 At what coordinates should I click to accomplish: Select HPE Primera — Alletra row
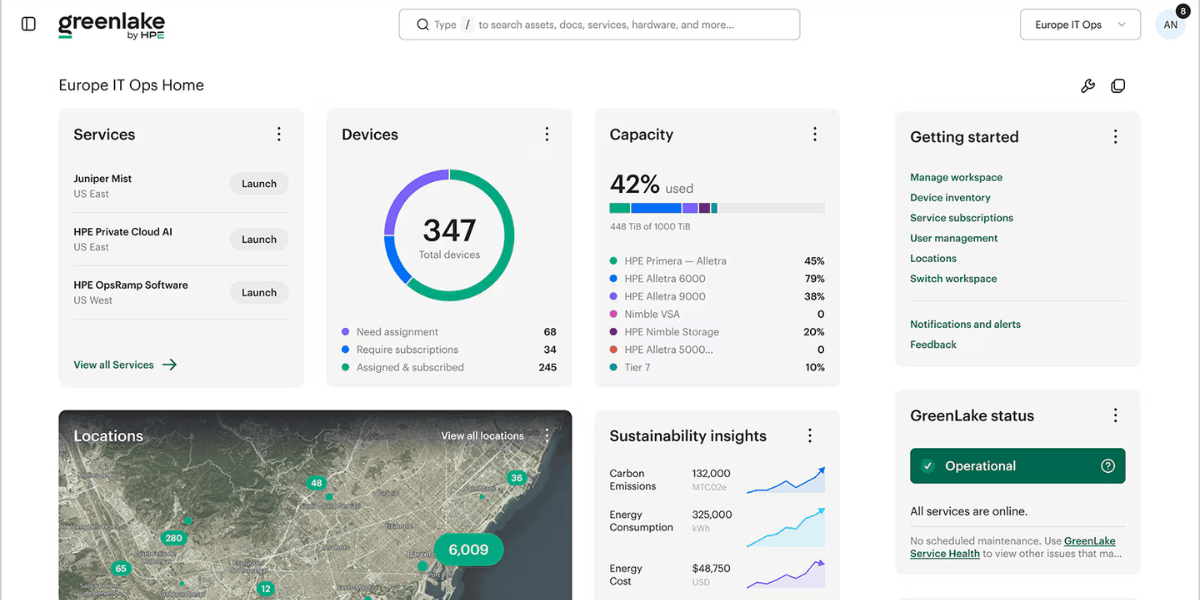pos(717,261)
